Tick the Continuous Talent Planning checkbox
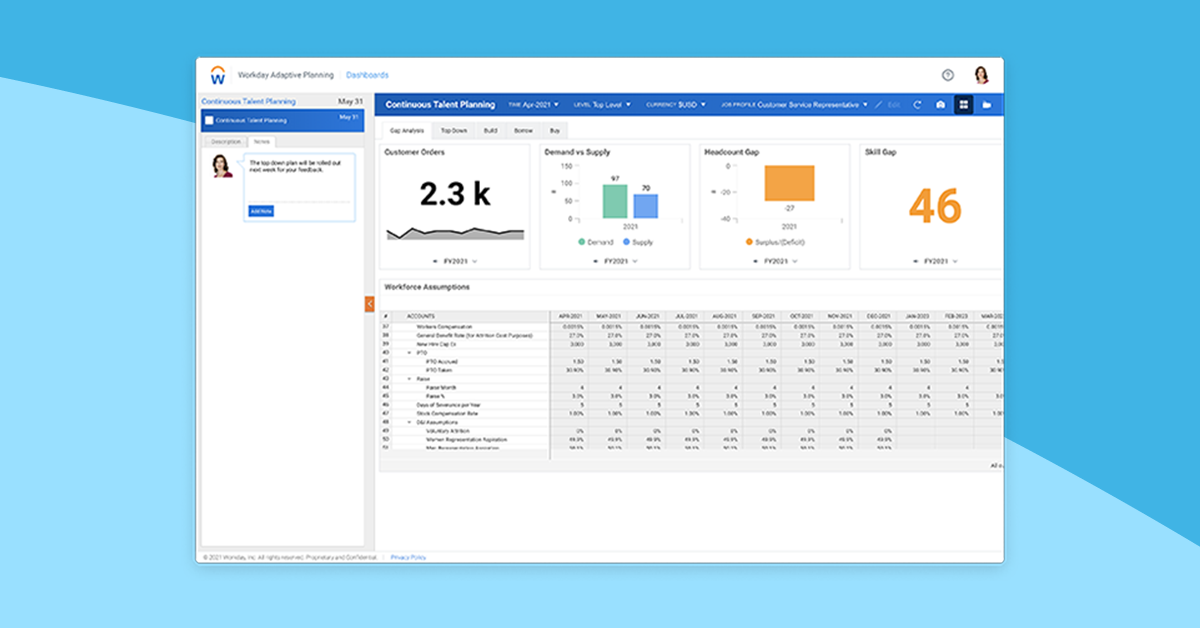Image resolution: width=1200 pixels, height=628 pixels. tap(209, 120)
